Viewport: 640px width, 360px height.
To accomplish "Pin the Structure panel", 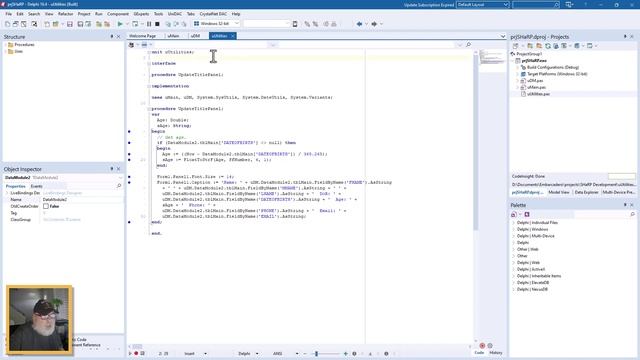I will point(112,37).
